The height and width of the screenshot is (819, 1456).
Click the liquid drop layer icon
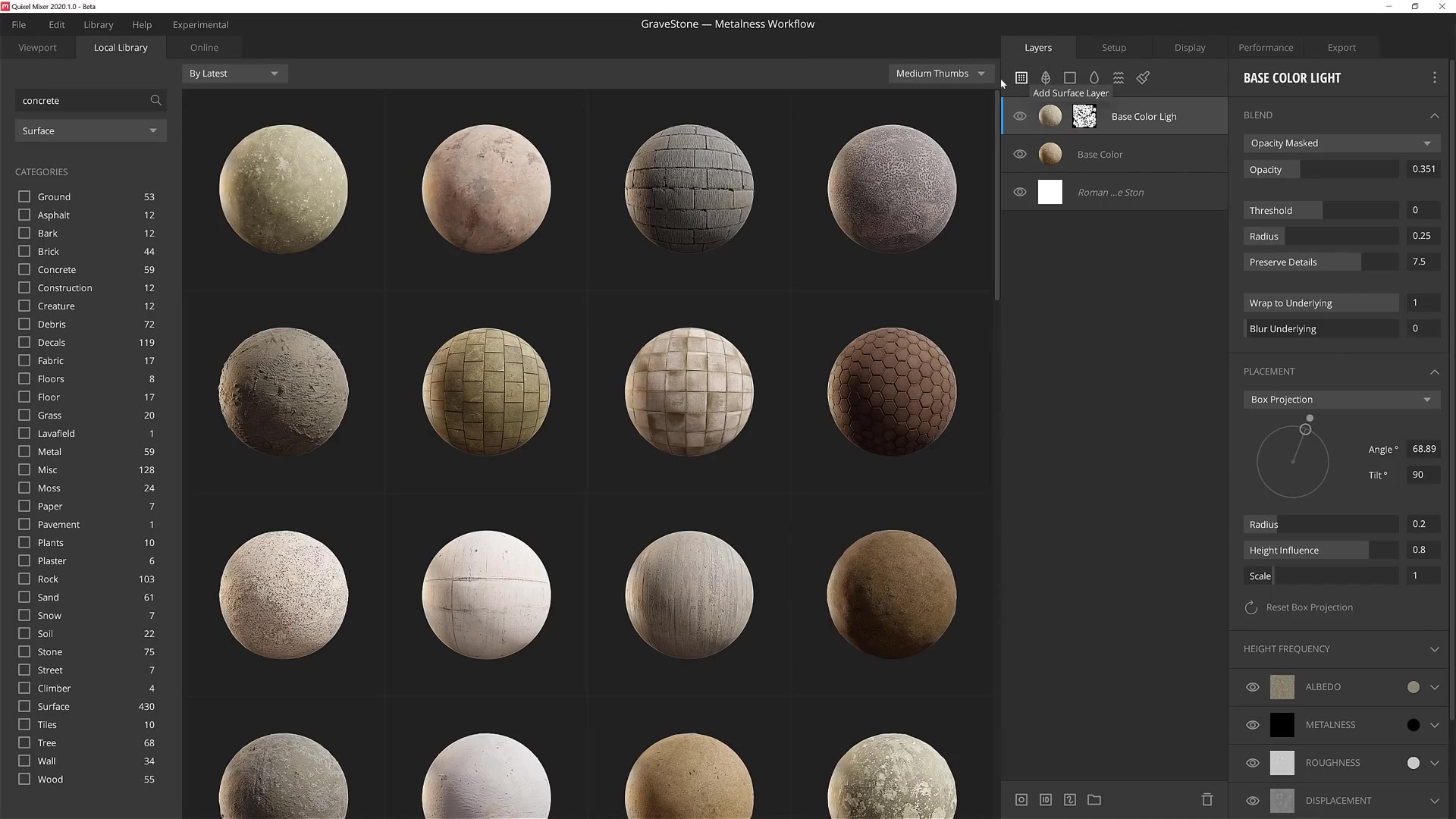tap(1094, 77)
